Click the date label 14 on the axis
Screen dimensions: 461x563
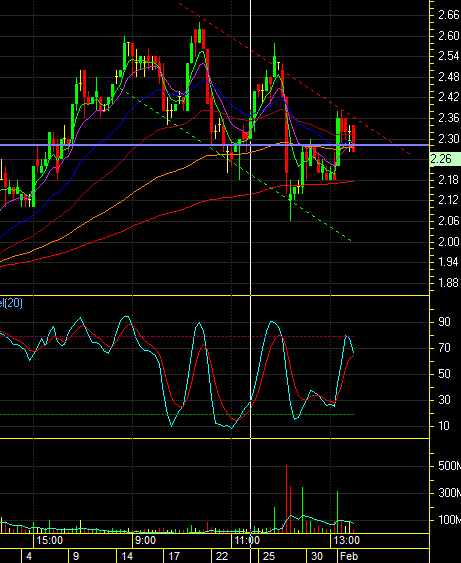pos(127,557)
